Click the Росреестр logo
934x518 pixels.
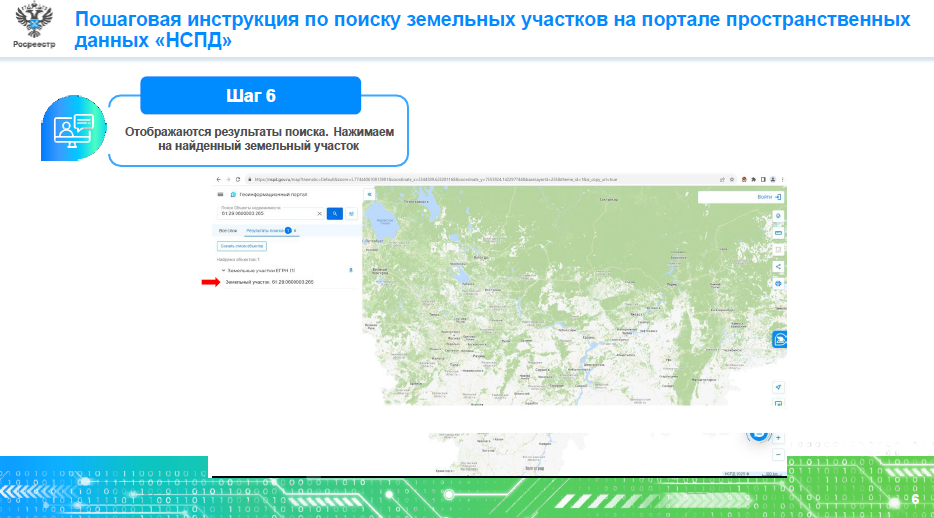[34, 25]
